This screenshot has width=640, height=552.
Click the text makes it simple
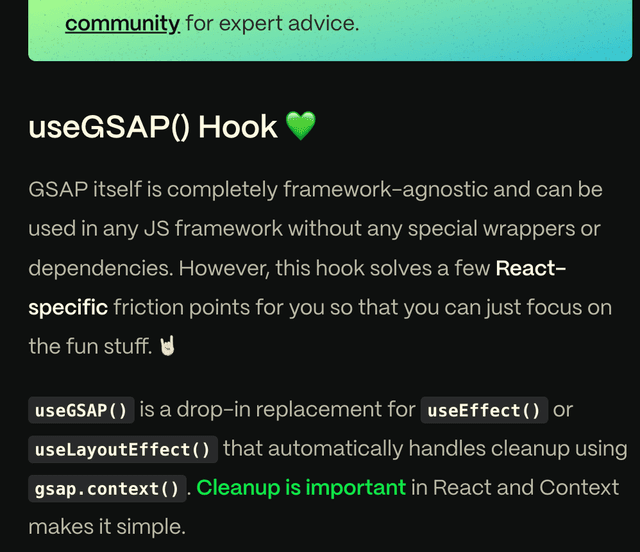(x=107, y=527)
